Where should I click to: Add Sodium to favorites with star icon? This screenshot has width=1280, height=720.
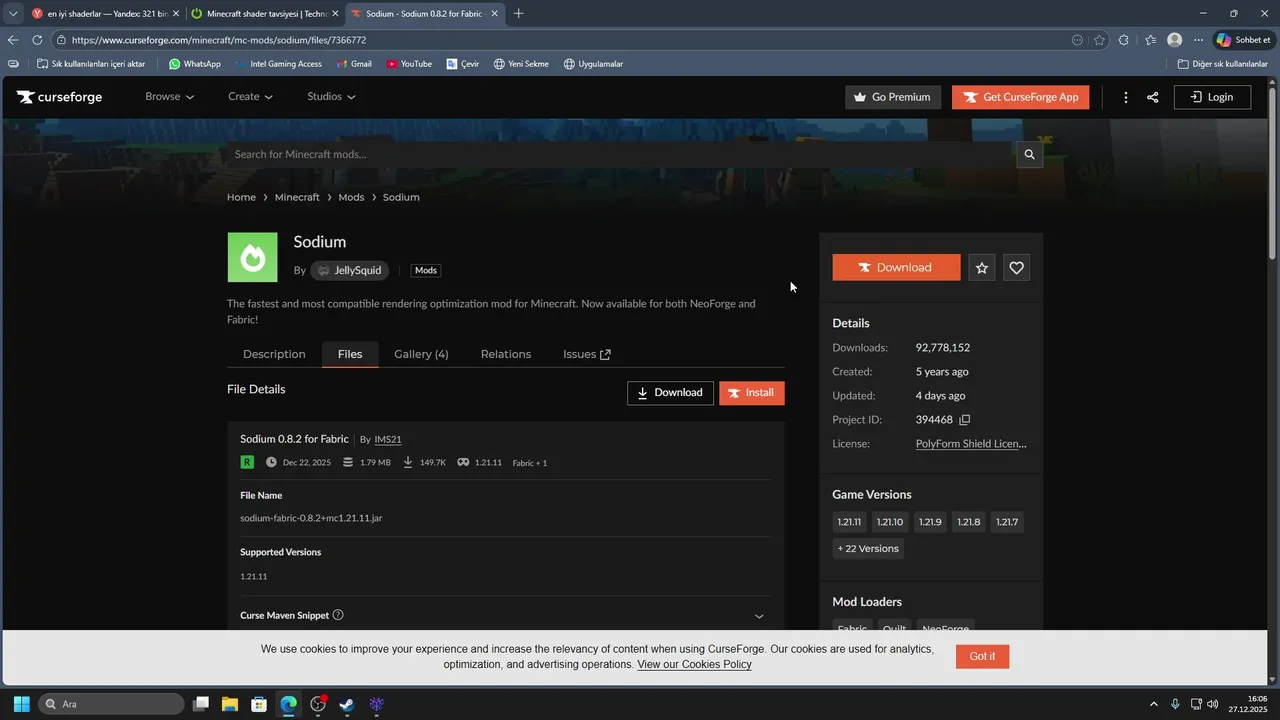tap(982, 268)
